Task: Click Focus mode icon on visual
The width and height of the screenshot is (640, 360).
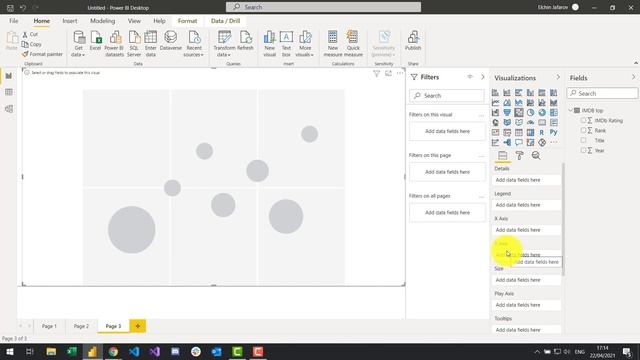Action: 388,73
